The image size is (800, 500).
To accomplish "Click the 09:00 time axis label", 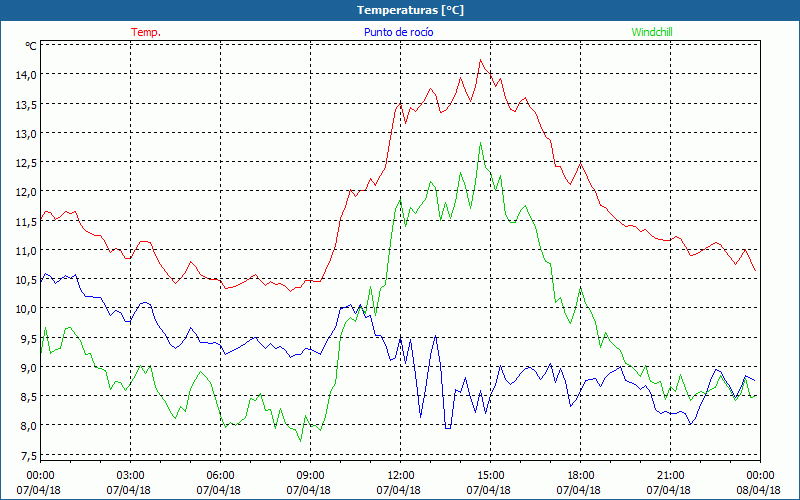I will (x=310, y=475).
